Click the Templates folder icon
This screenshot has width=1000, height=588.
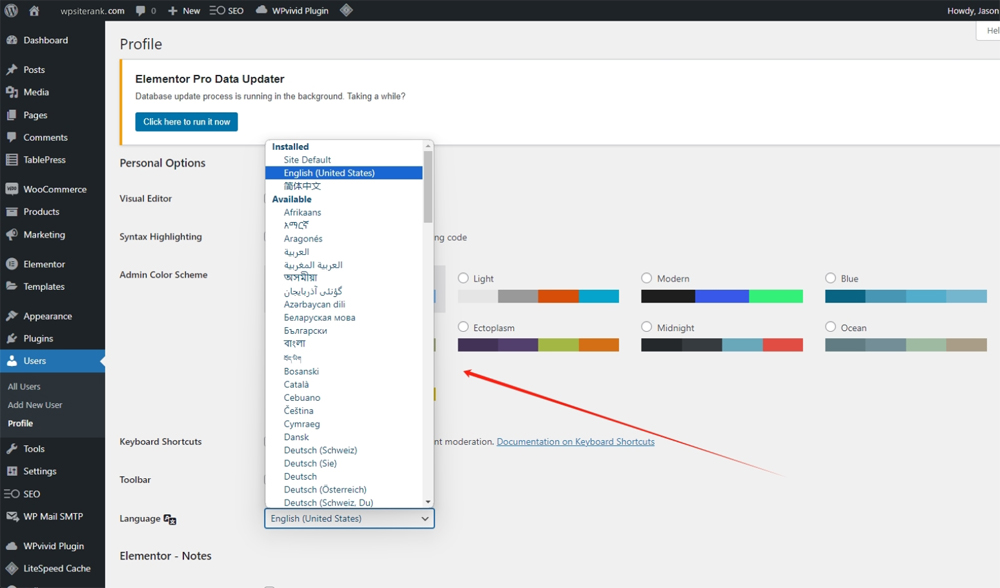click(x=11, y=286)
